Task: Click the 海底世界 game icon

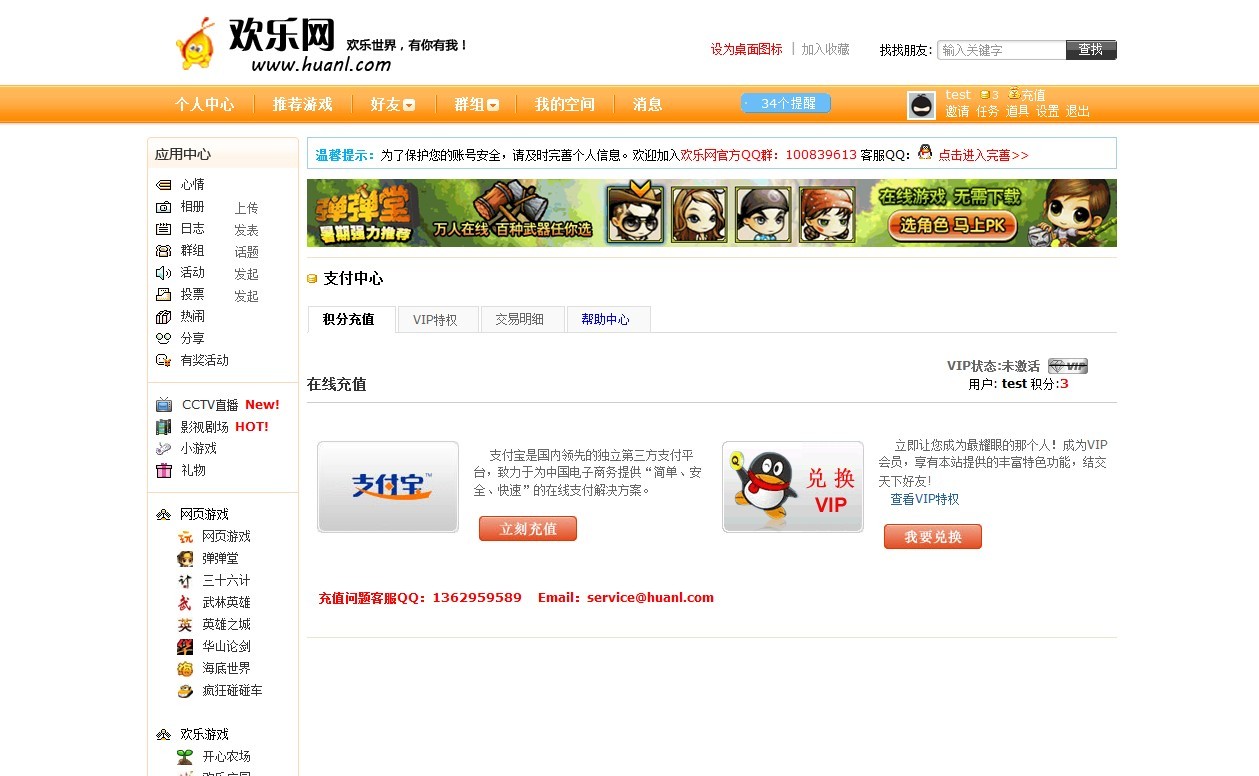Action: [185, 669]
